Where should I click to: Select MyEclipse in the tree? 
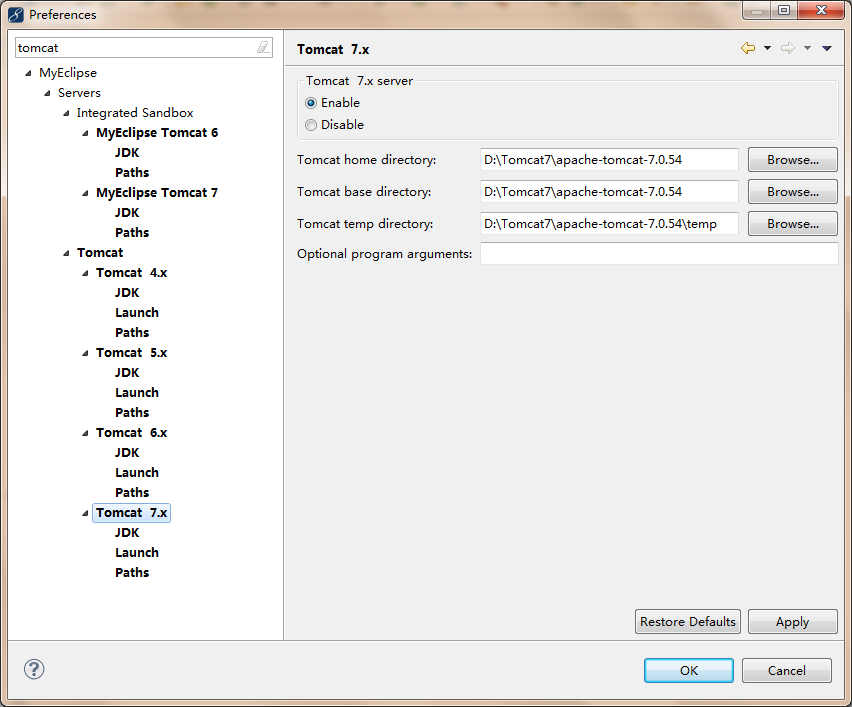(68, 73)
